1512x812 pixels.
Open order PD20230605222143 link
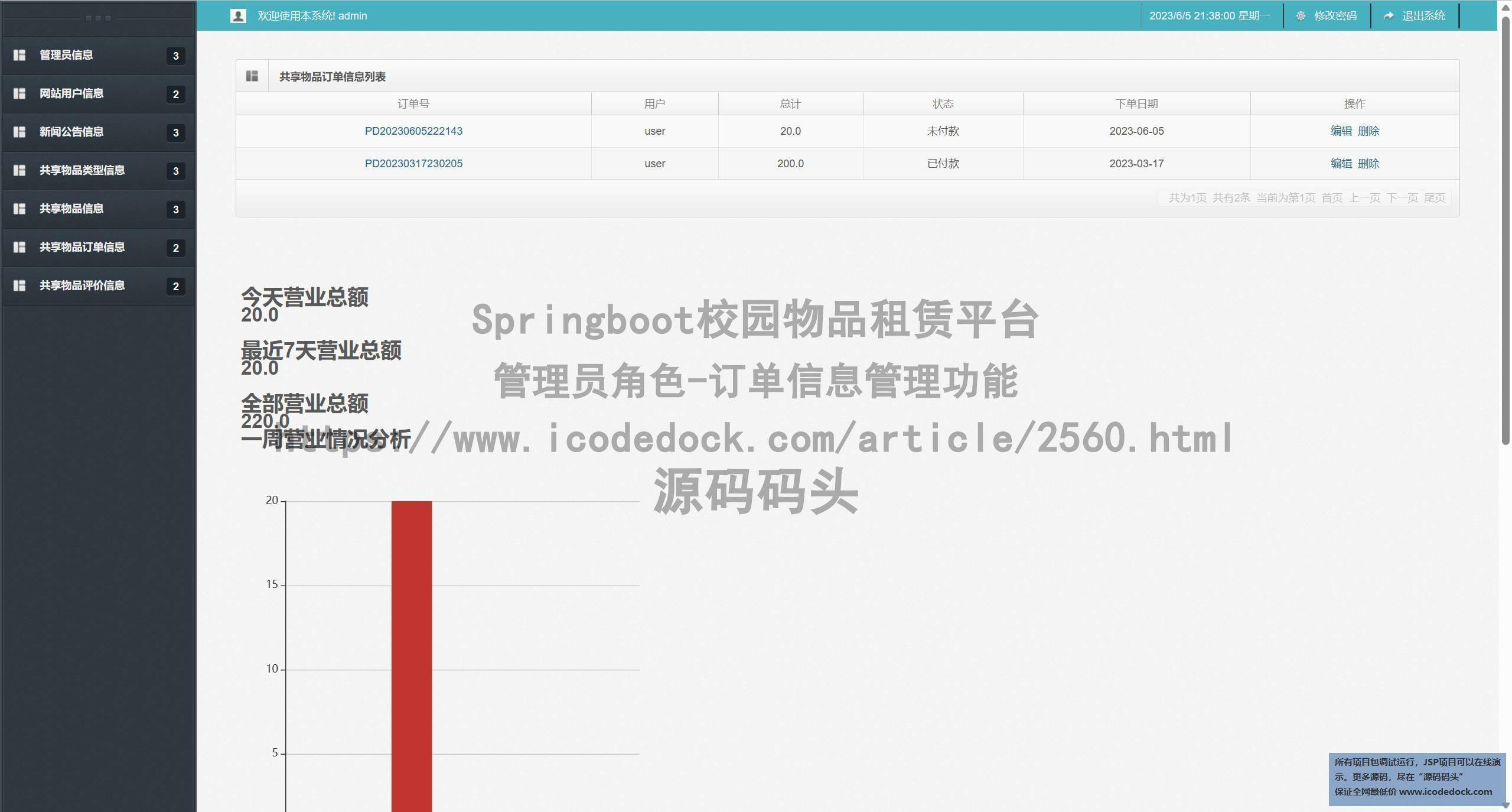413,131
